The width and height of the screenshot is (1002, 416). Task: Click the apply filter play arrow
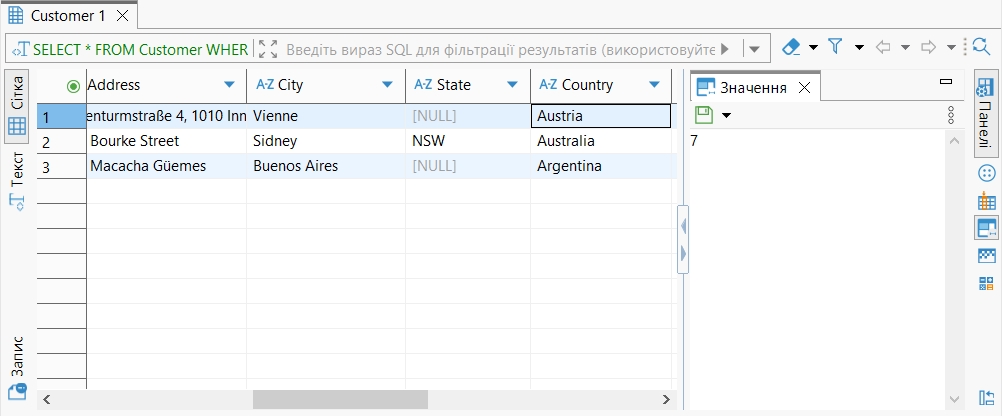click(725, 49)
